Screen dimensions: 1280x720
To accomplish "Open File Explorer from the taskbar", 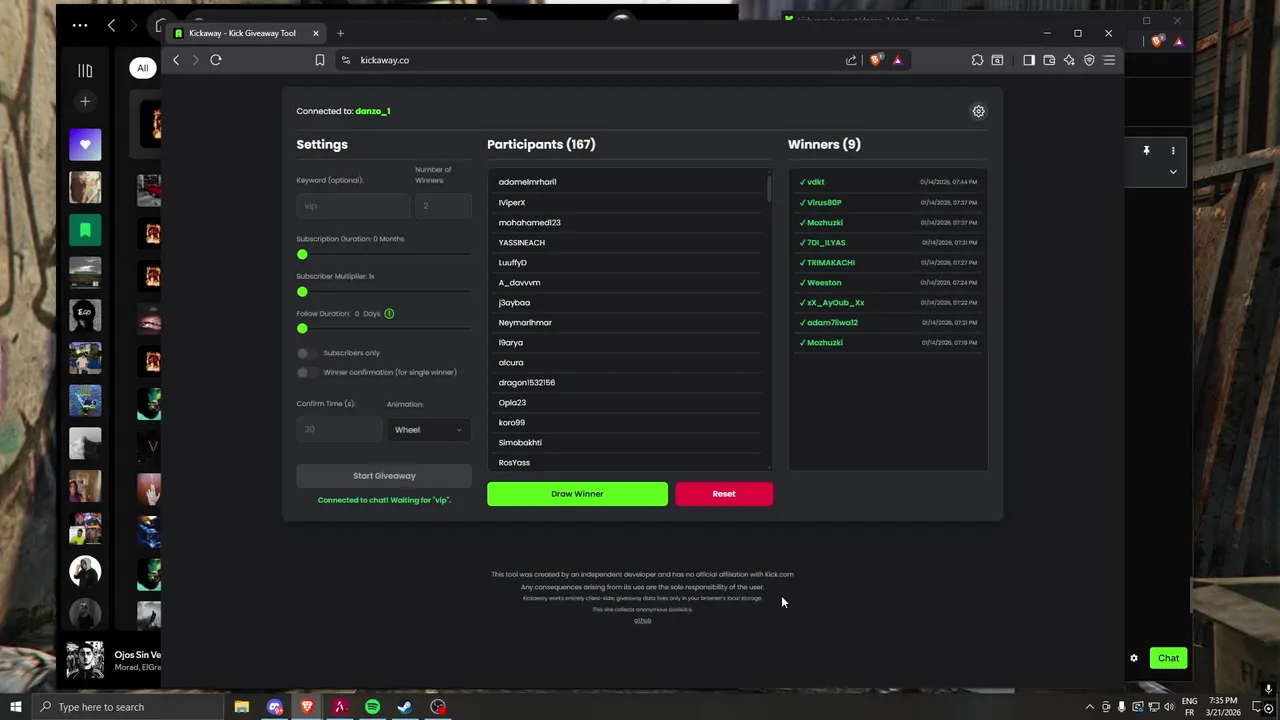I will coord(242,707).
